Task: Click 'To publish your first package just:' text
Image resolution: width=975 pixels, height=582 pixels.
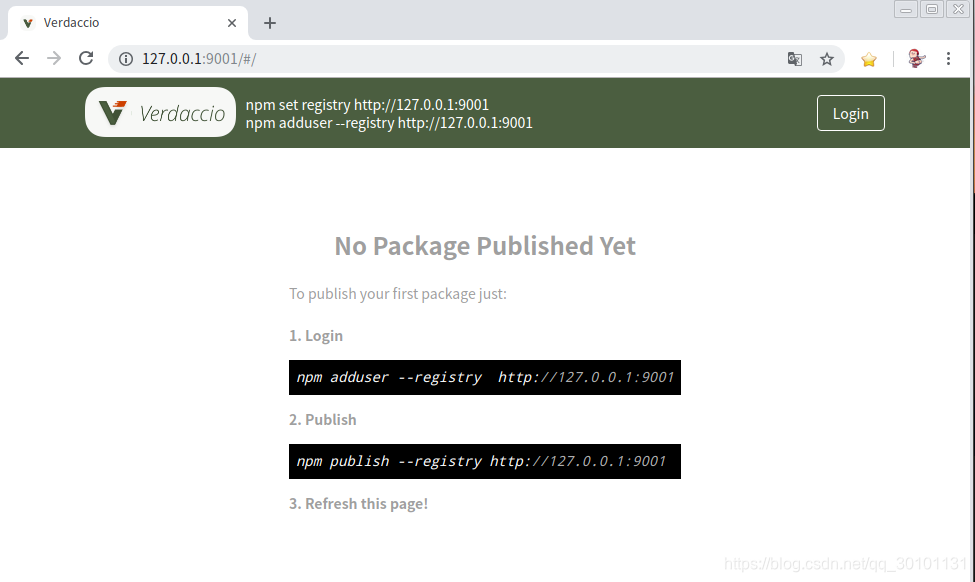Action: 398,293
